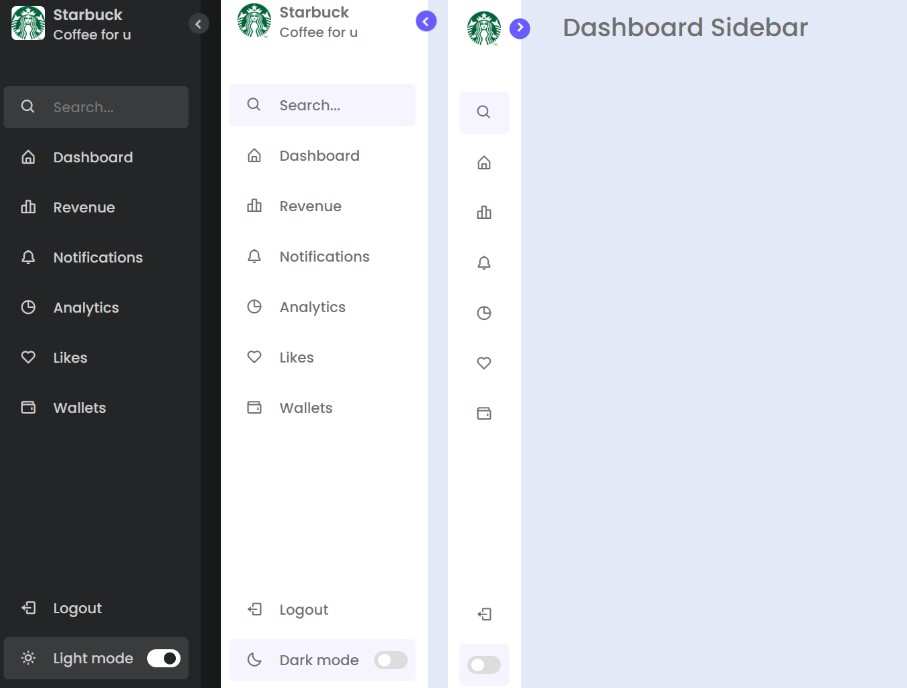Open Revenue in the dark sidebar
Viewport: 907px width, 688px height.
click(84, 207)
